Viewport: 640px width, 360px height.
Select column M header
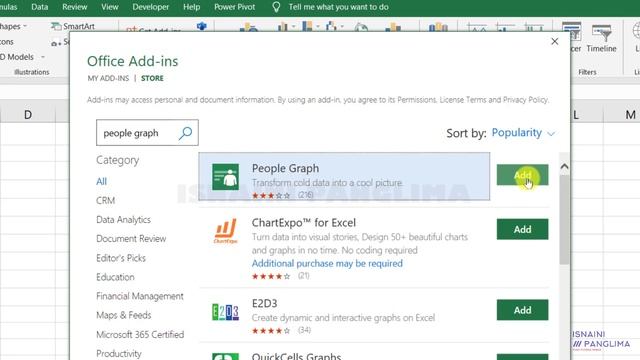(629, 115)
